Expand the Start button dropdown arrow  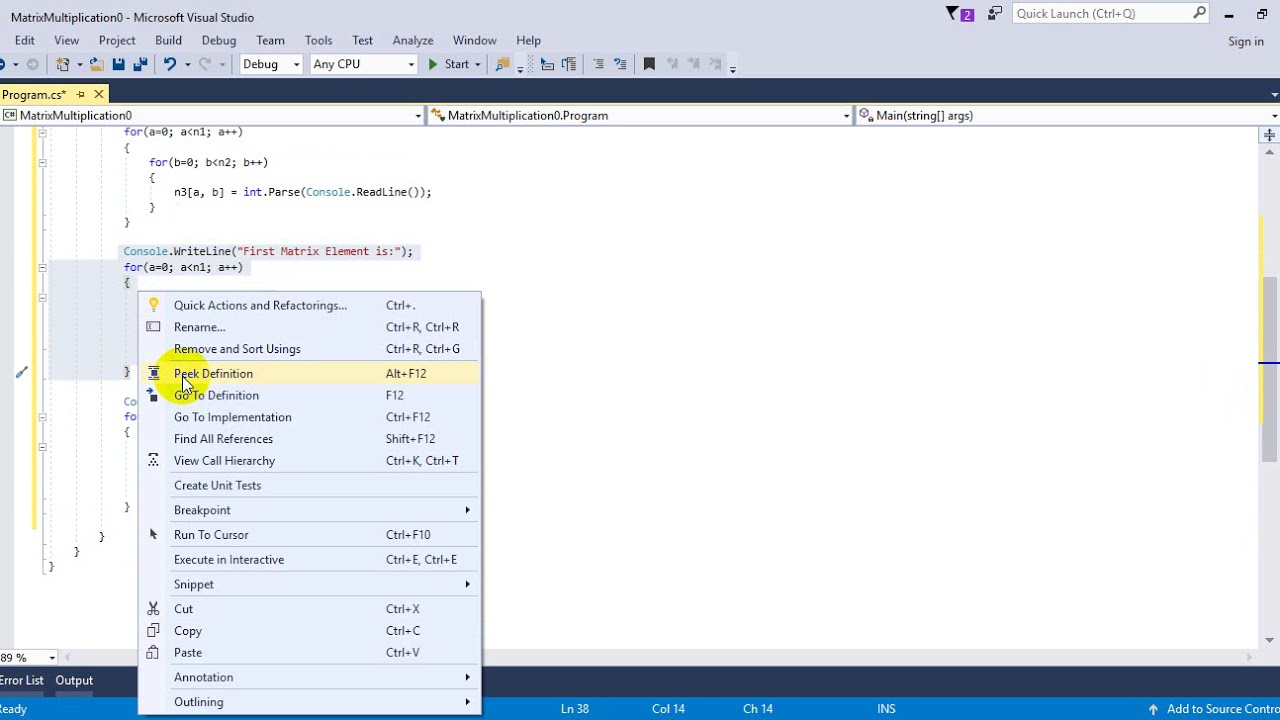(x=477, y=64)
